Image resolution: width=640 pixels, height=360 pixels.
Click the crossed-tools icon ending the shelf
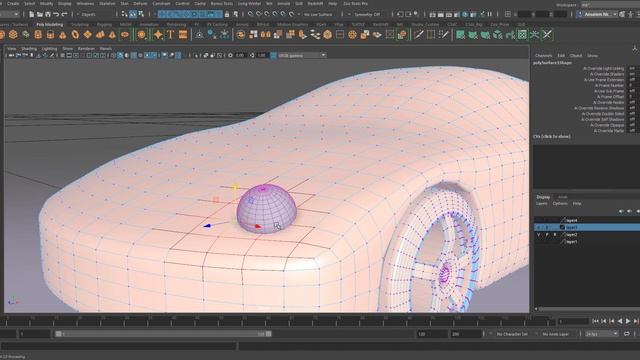point(547,35)
